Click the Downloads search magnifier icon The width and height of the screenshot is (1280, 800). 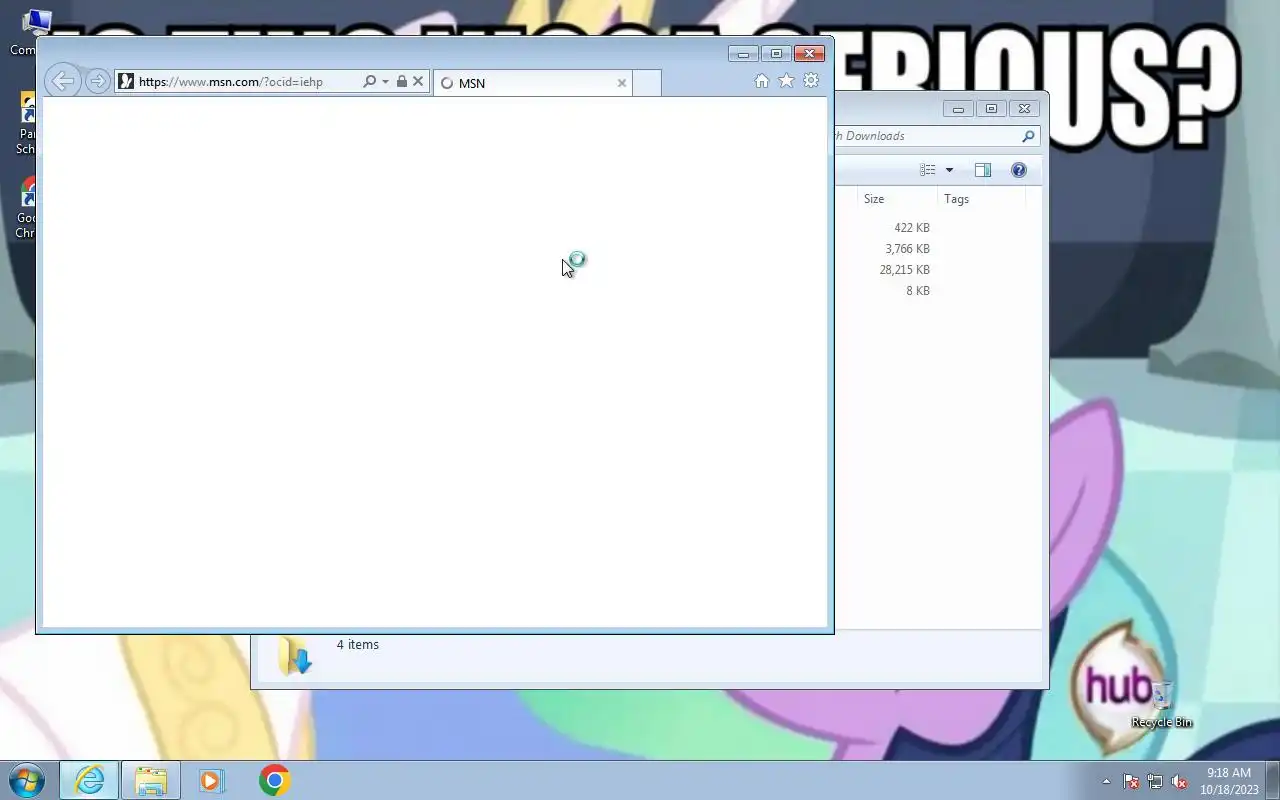pyautogui.click(x=1028, y=136)
